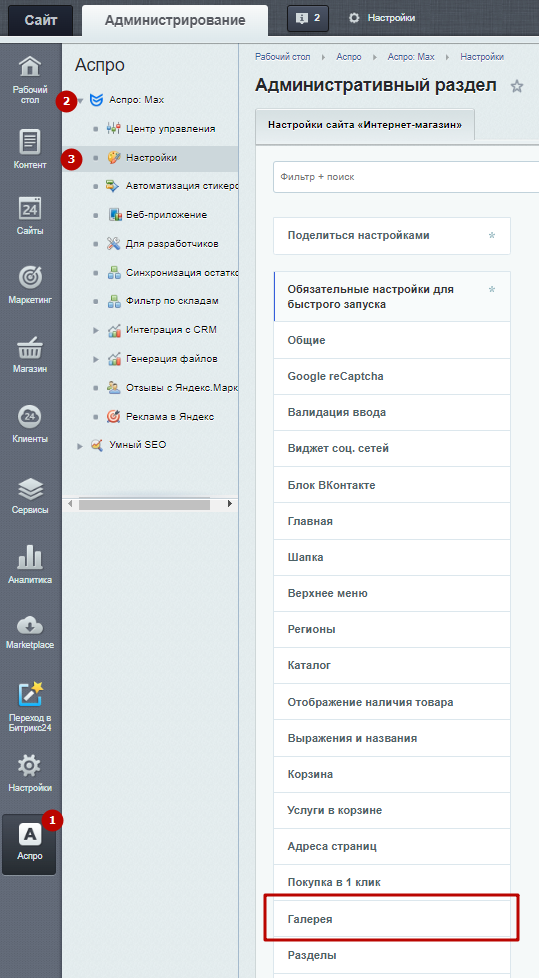The image size is (539, 978).
Task: Open the Marketplace cloud icon
Action: coord(30,624)
